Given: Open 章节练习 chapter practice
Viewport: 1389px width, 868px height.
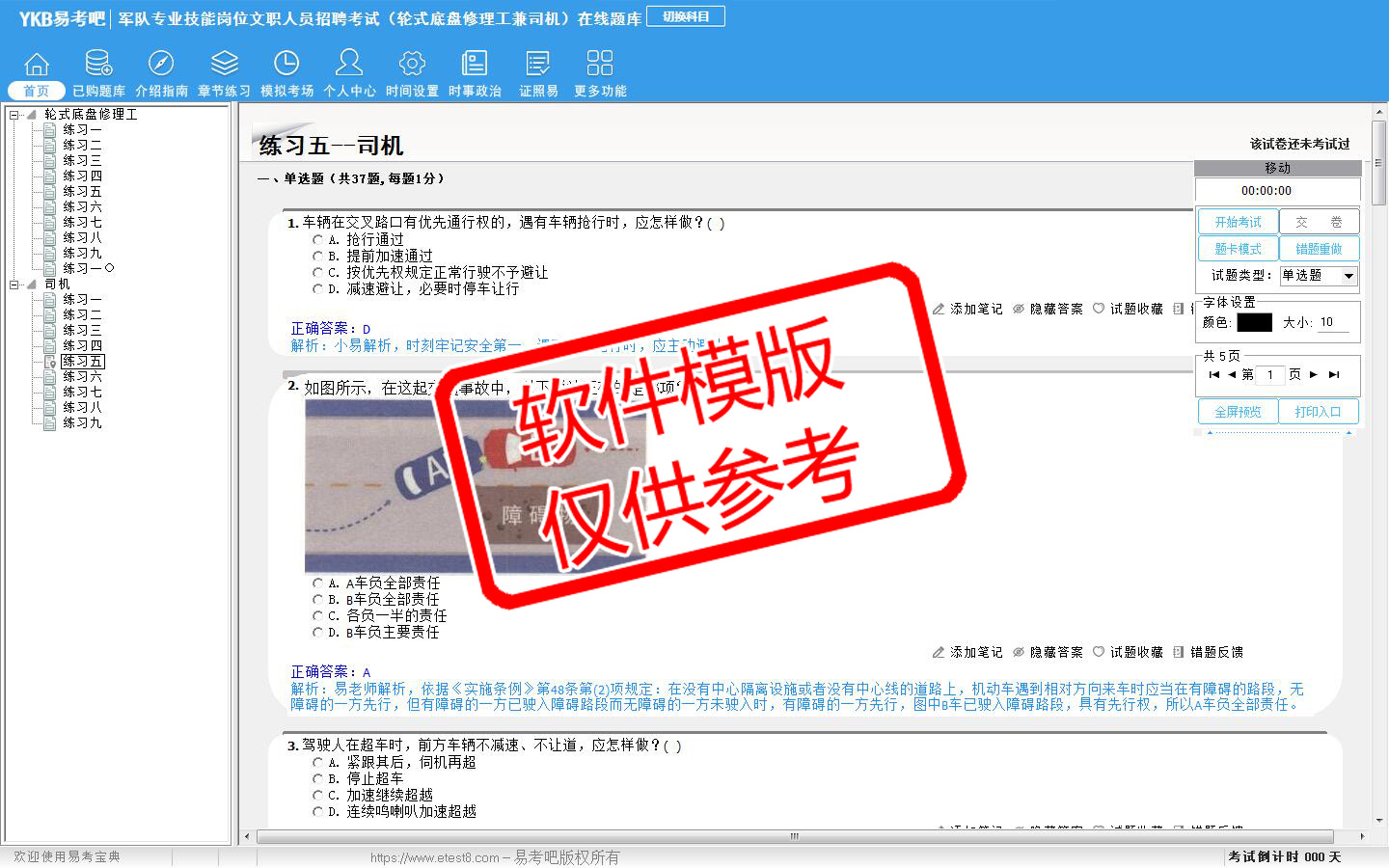Looking at the screenshot, I should coord(224,65).
